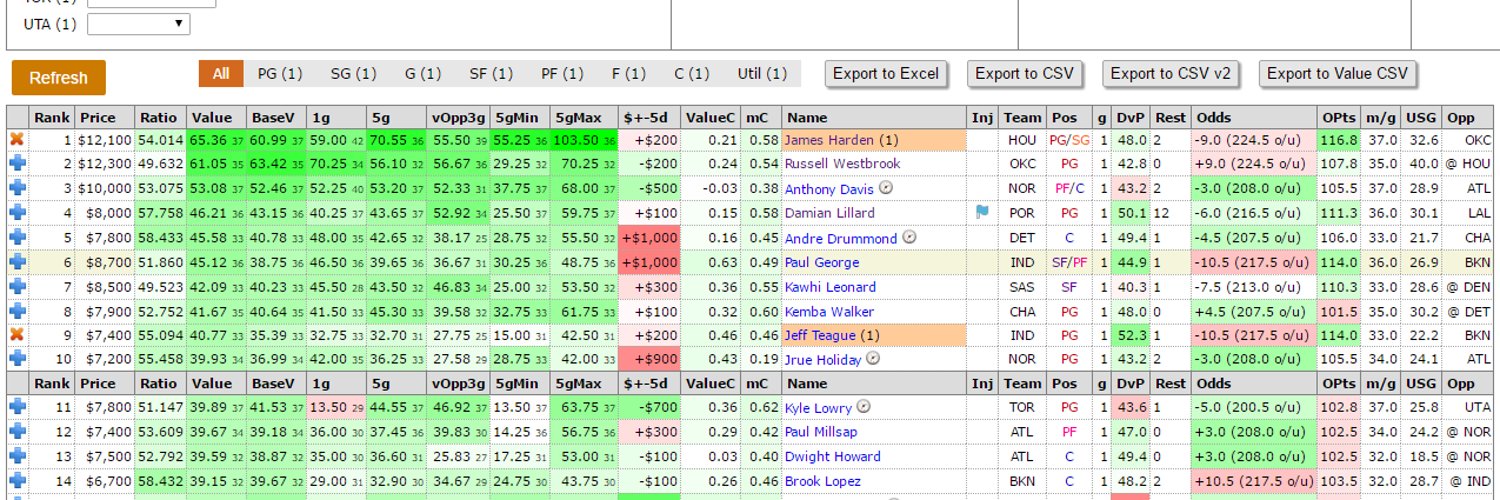
Task: Select the All position tab
Action: (x=221, y=73)
